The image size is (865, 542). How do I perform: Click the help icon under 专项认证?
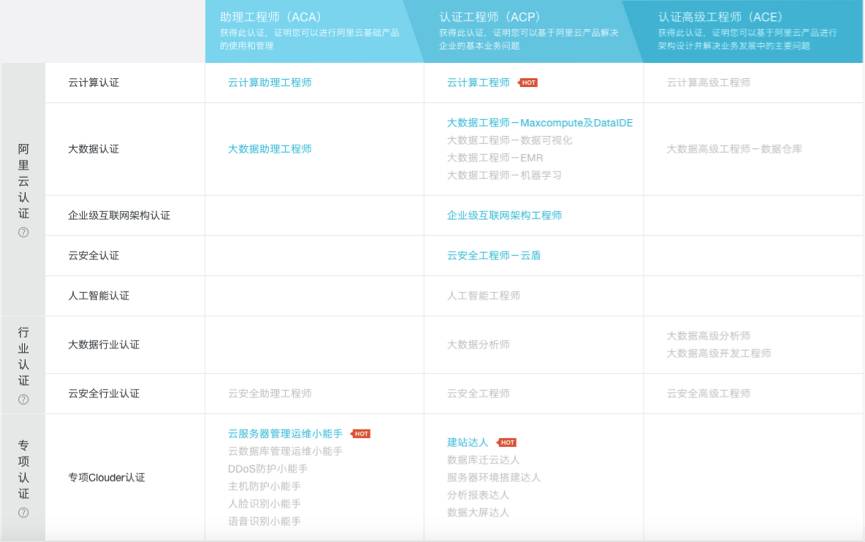(x=23, y=513)
